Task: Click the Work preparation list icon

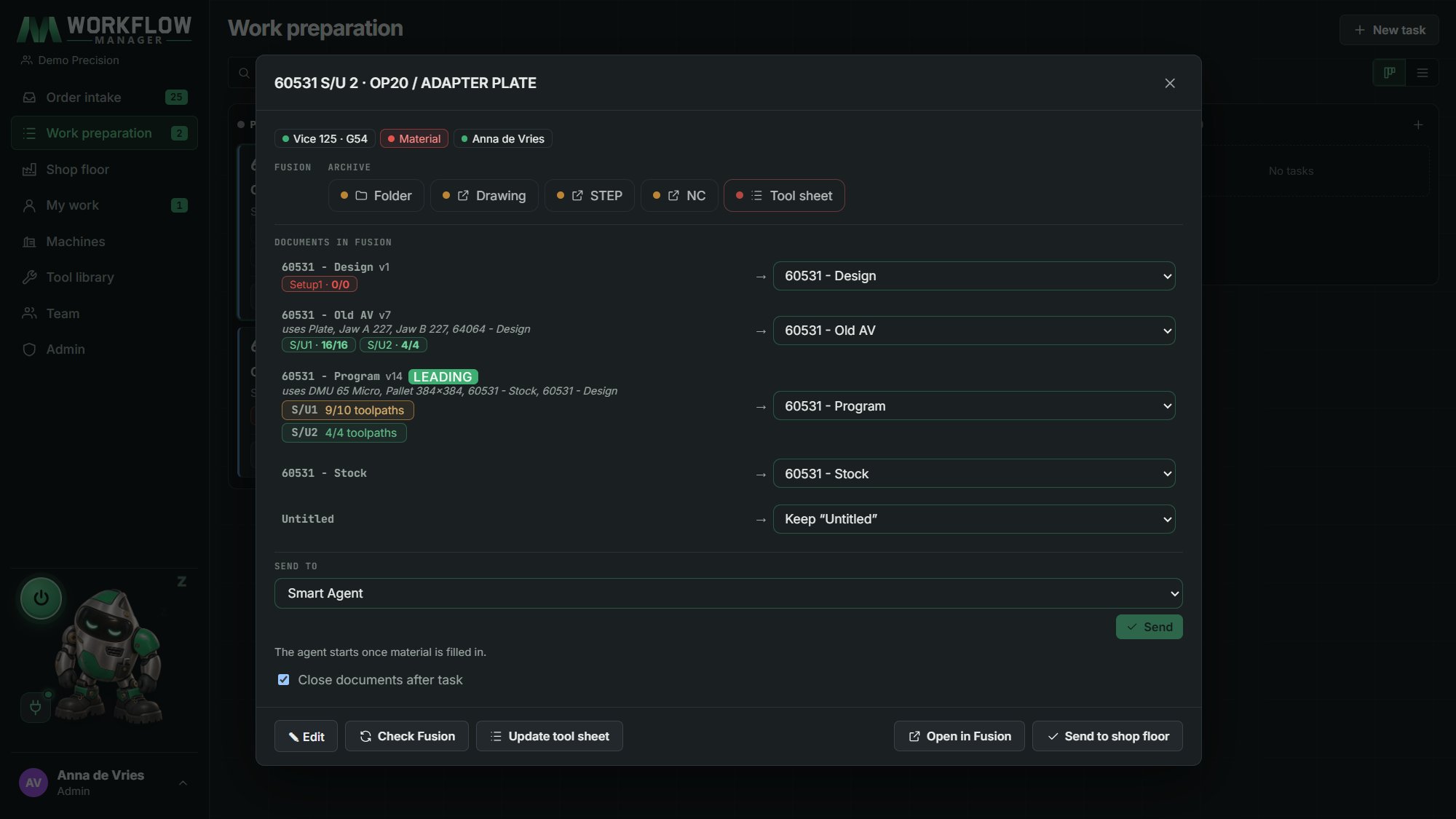Action: 29,133
